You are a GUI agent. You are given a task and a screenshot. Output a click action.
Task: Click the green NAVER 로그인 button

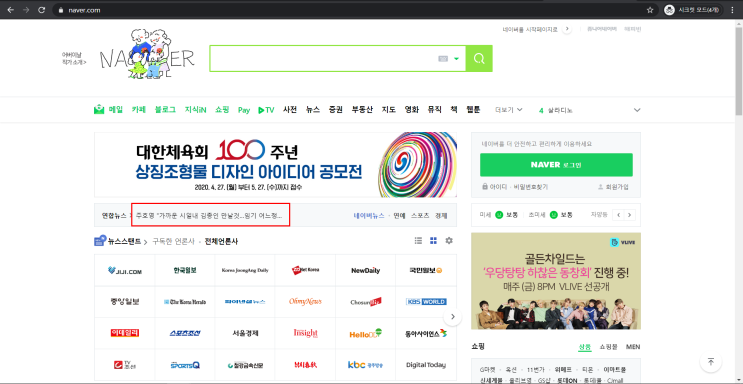556,165
